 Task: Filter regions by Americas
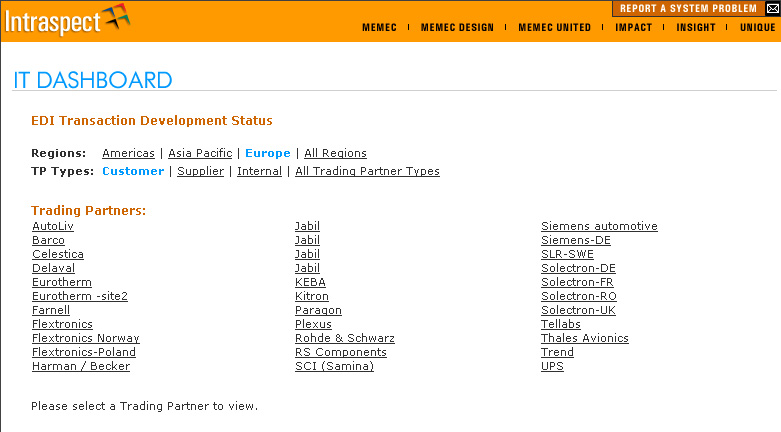click(x=129, y=153)
